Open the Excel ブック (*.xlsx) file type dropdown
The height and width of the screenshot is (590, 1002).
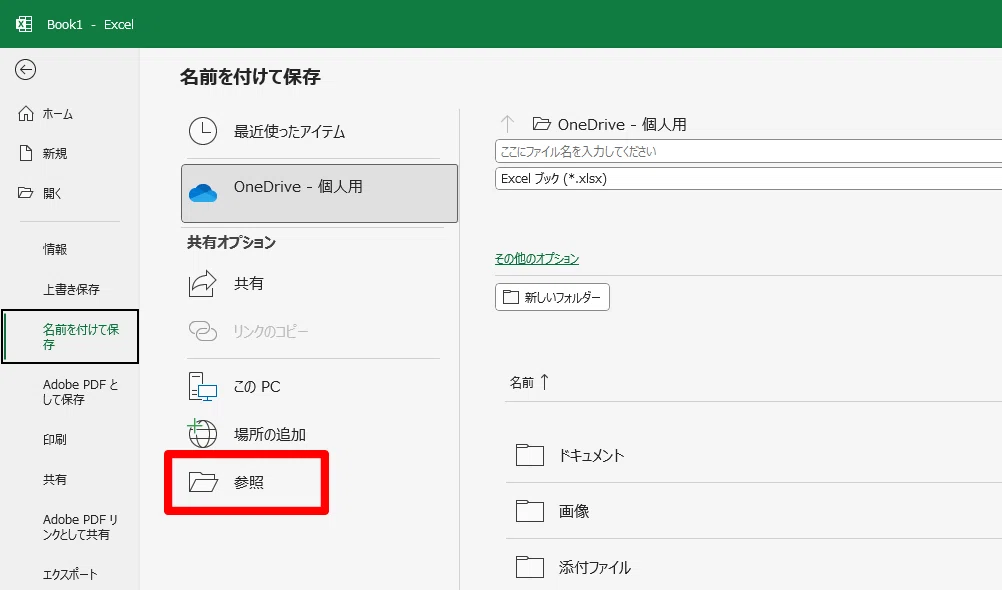click(748, 178)
